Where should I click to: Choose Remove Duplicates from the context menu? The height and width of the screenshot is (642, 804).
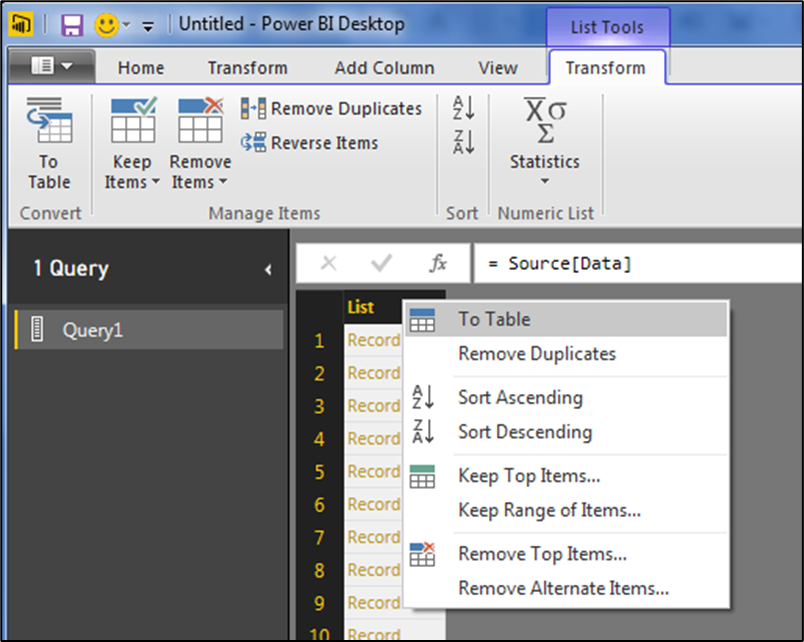(566, 354)
